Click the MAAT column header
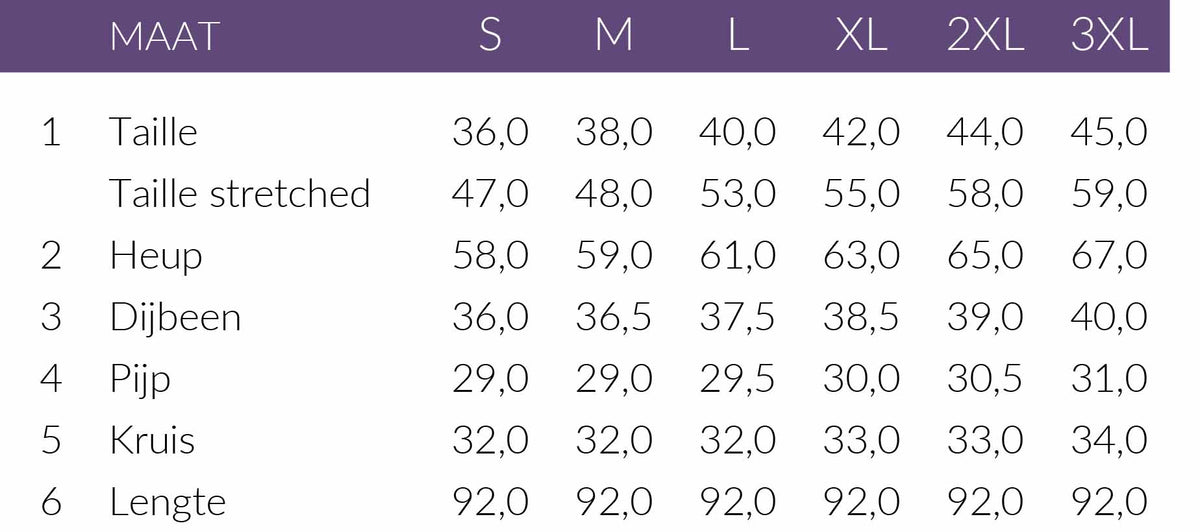 coord(164,37)
